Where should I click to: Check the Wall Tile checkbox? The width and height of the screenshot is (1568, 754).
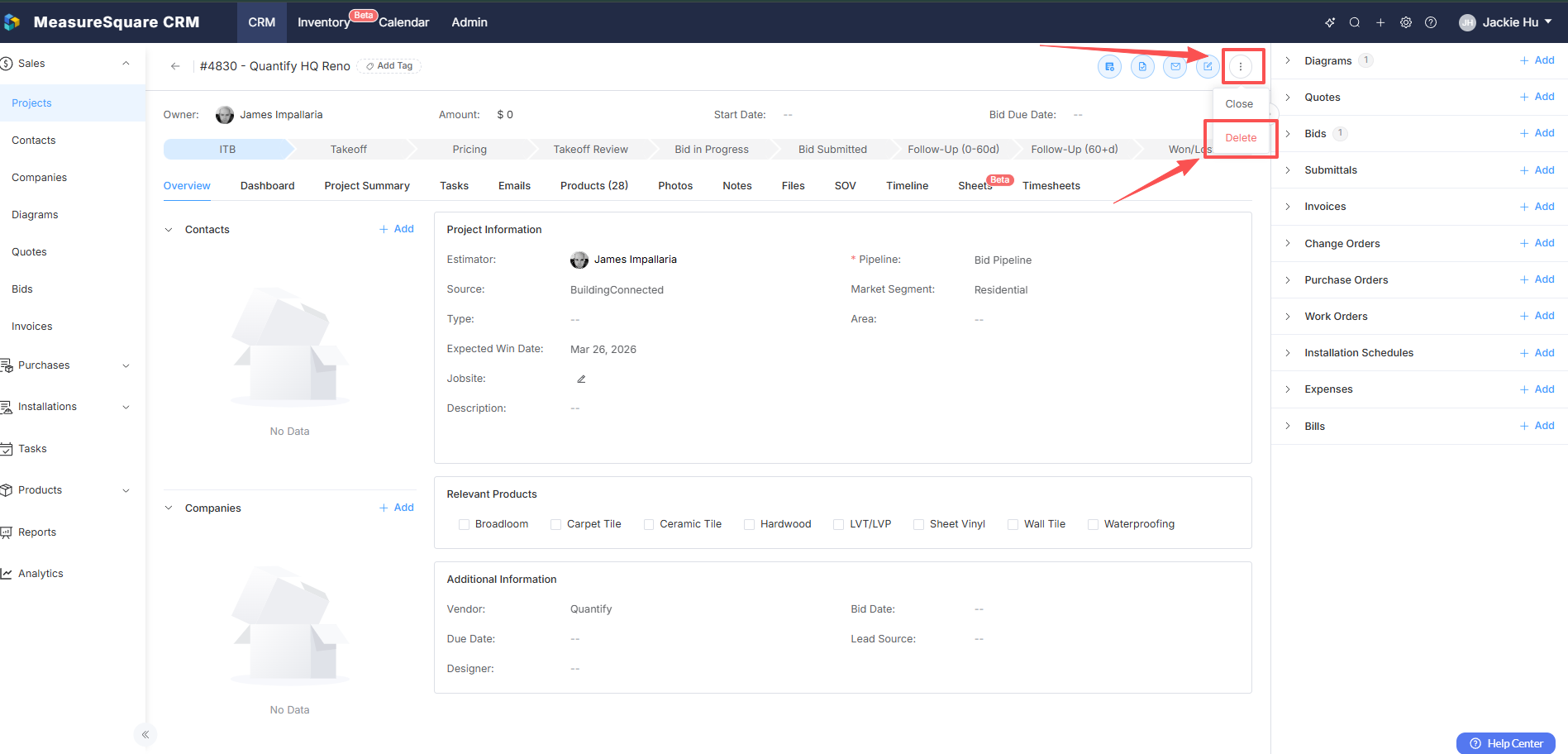[1013, 524]
